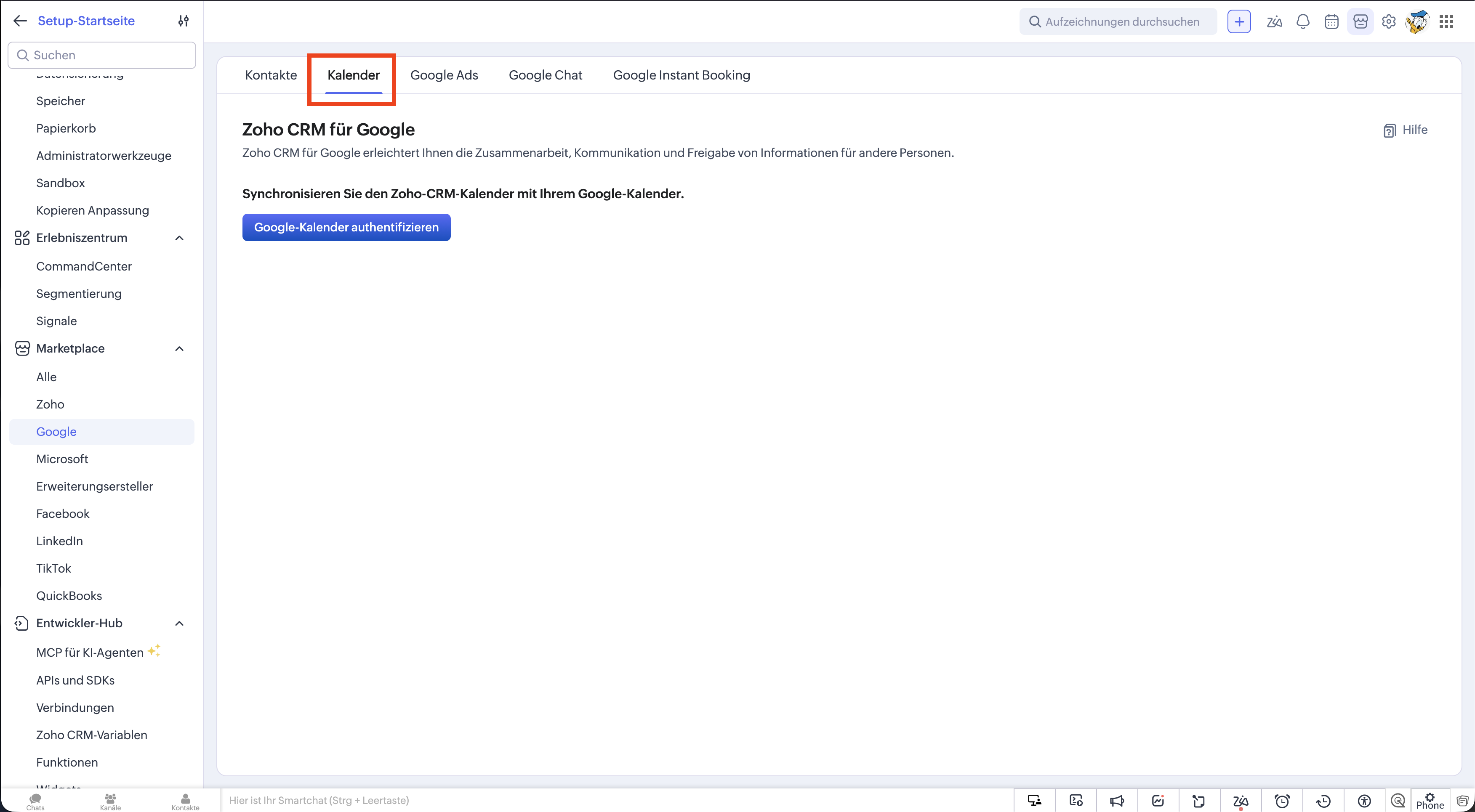Select Facebook under Marketplace
1475x812 pixels.
[63, 515]
